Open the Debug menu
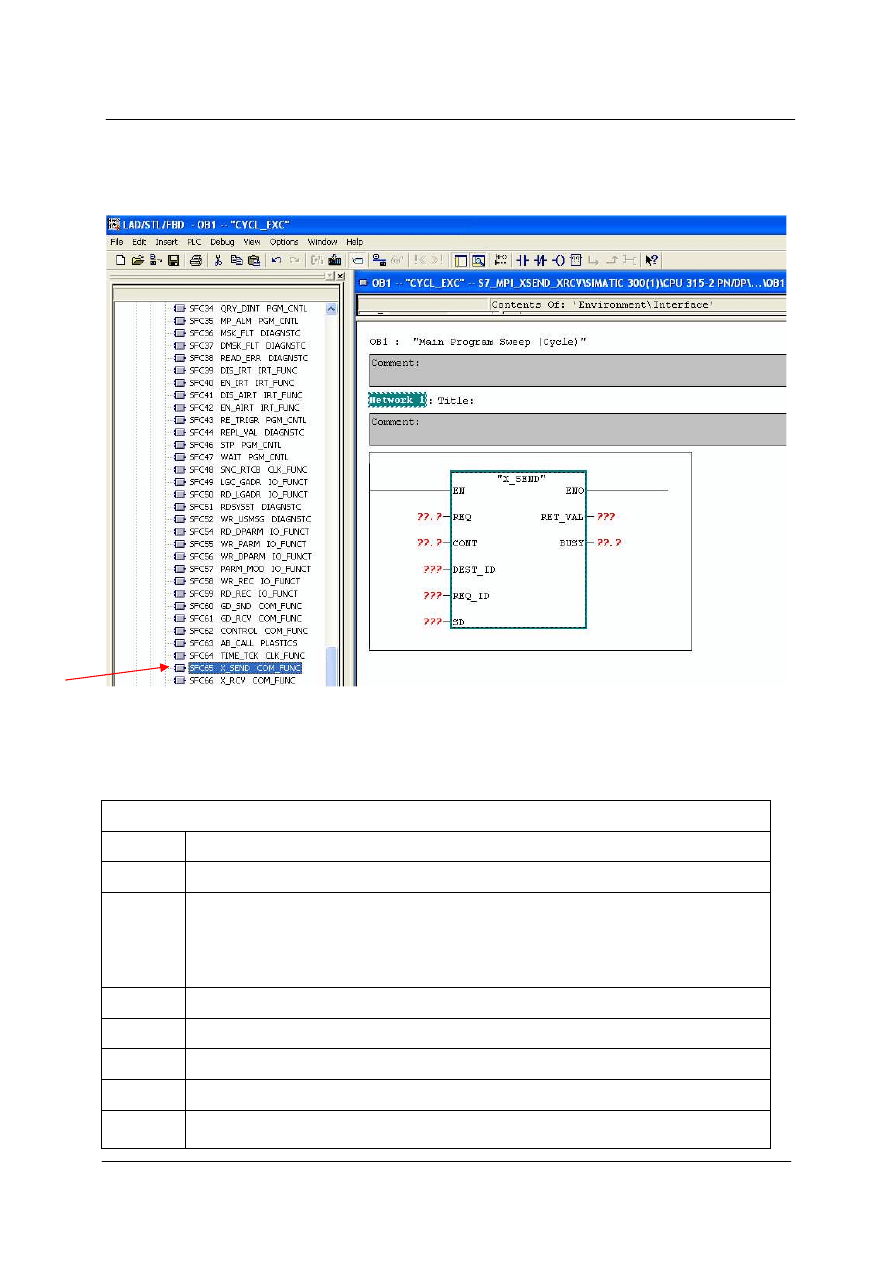This screenshot has width=893, height=1263. pyautogui.click(x=222, y=242)
